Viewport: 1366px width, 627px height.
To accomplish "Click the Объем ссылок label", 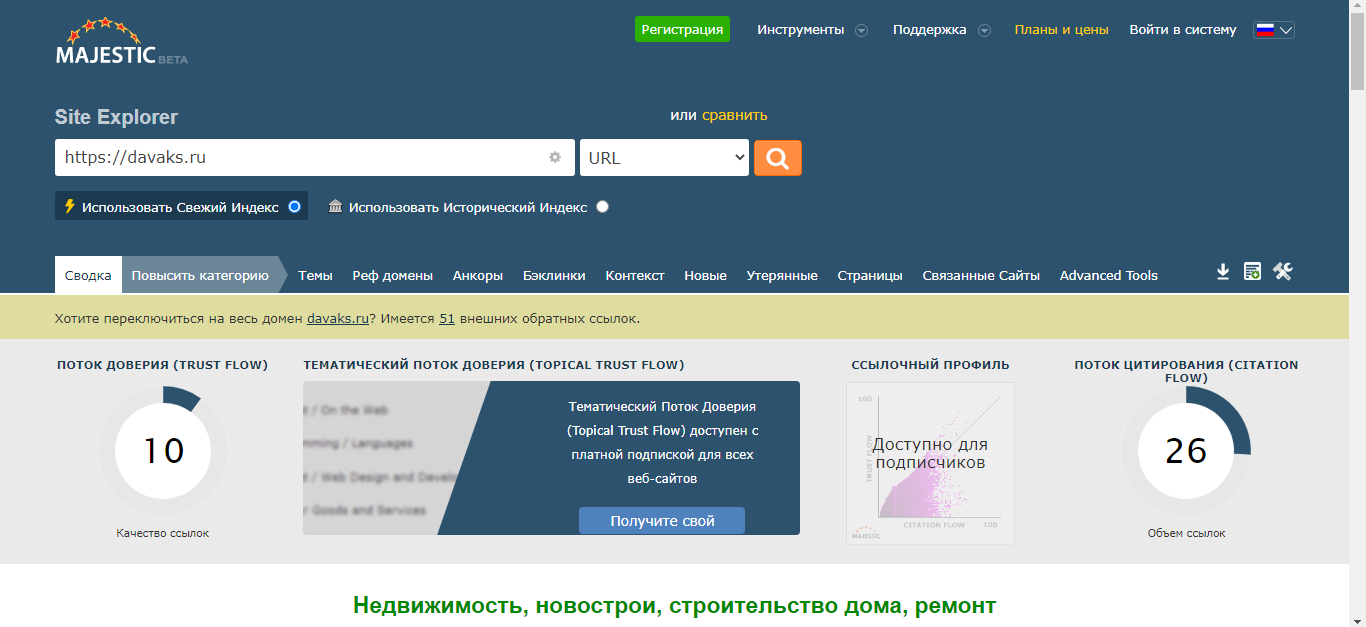I will tap(1186, 533).
